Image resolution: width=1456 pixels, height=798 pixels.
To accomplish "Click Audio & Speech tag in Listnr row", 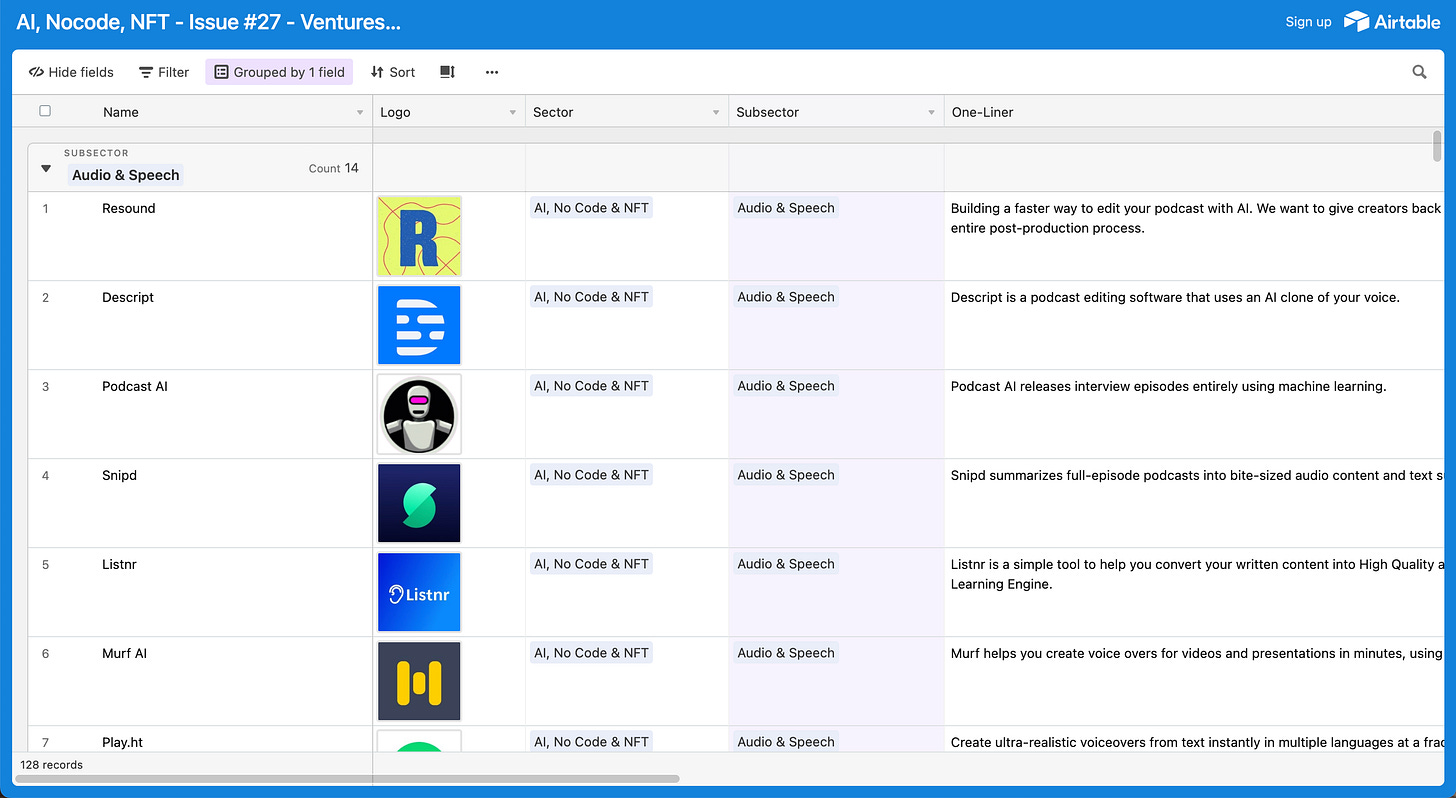I will point(786,564).
